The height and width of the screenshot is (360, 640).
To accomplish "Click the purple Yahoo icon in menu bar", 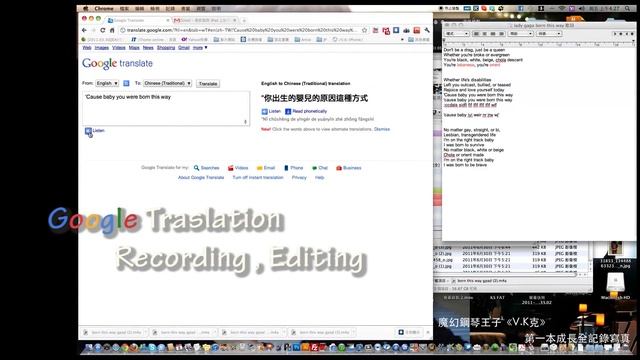I will click(572, 8).
